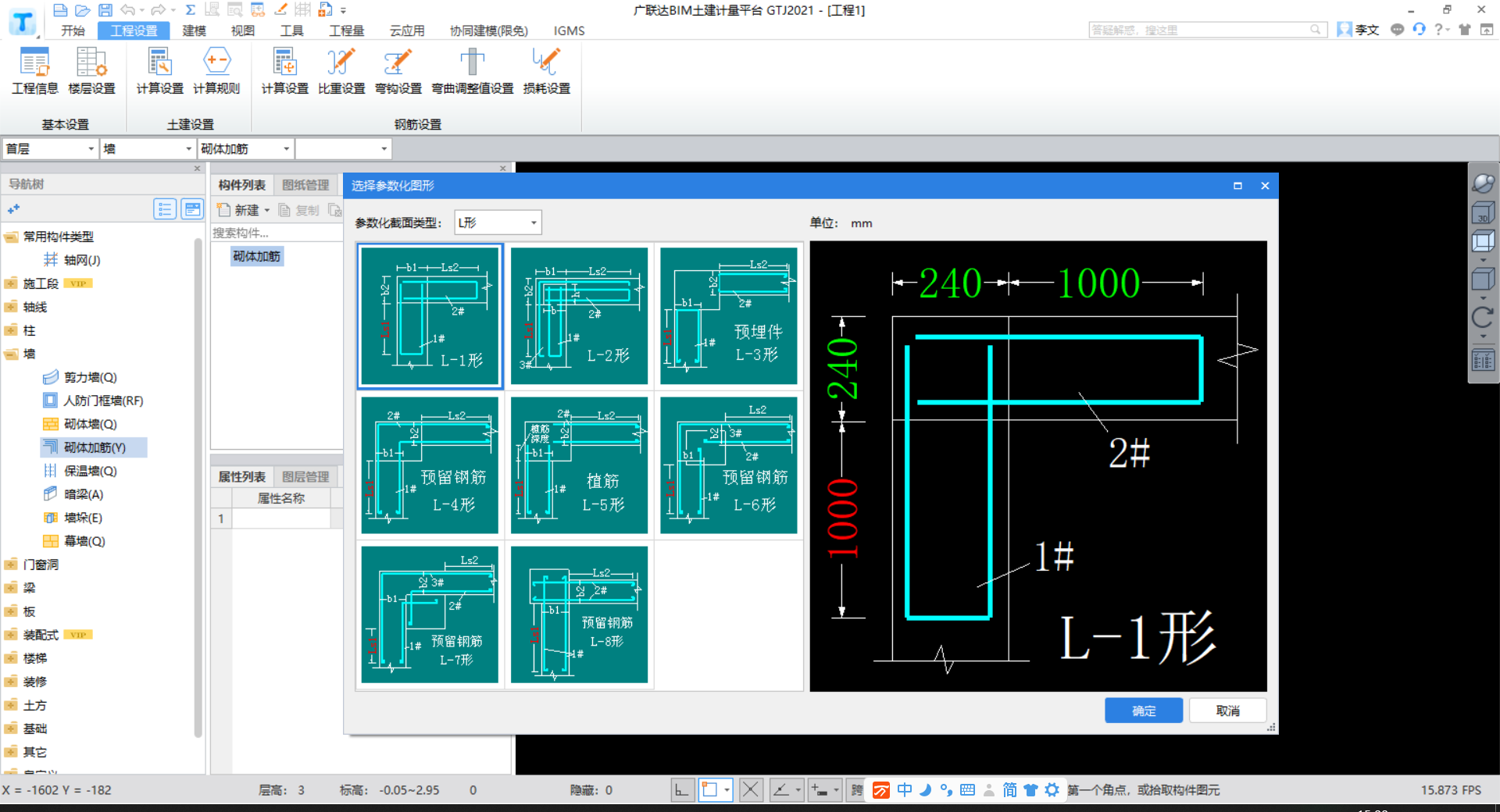Choose the L-1形 section thumbnail
This screenshot has width=1500, height=812.
pyautogui.click(x=430, y=315)
